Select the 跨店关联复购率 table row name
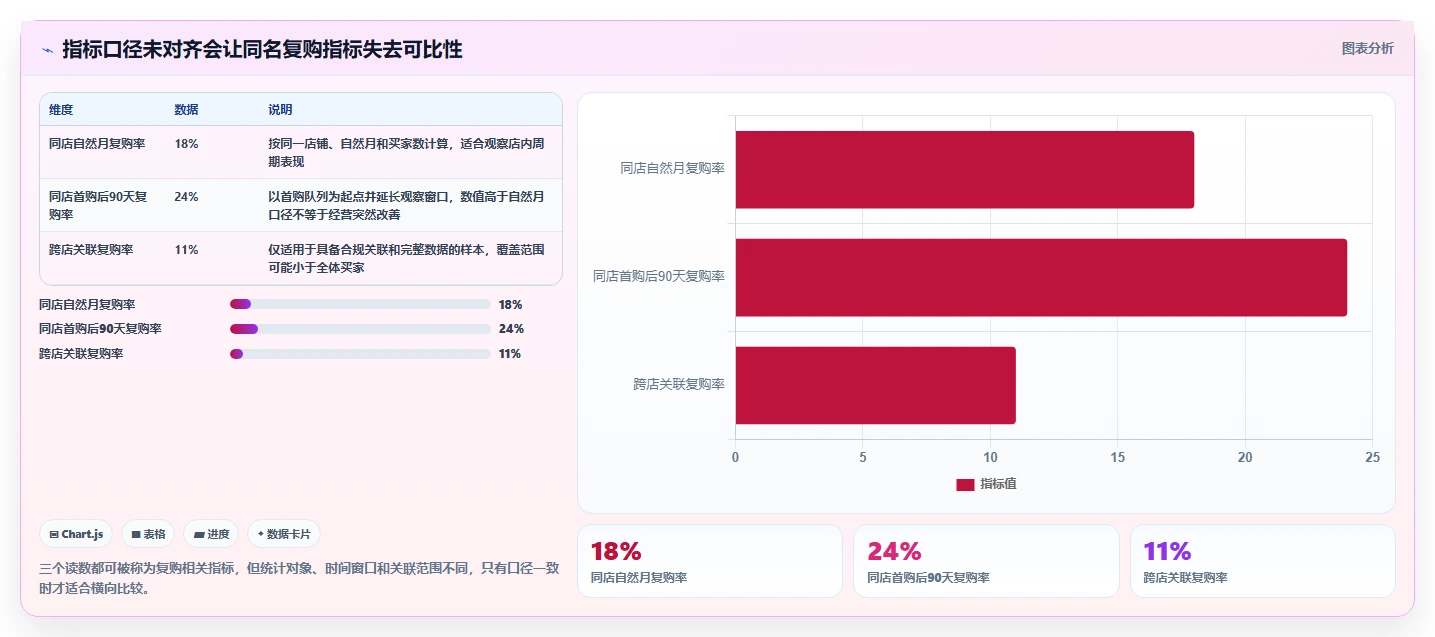The height and width of the screenshot is (637, 1435). (91, 250)
